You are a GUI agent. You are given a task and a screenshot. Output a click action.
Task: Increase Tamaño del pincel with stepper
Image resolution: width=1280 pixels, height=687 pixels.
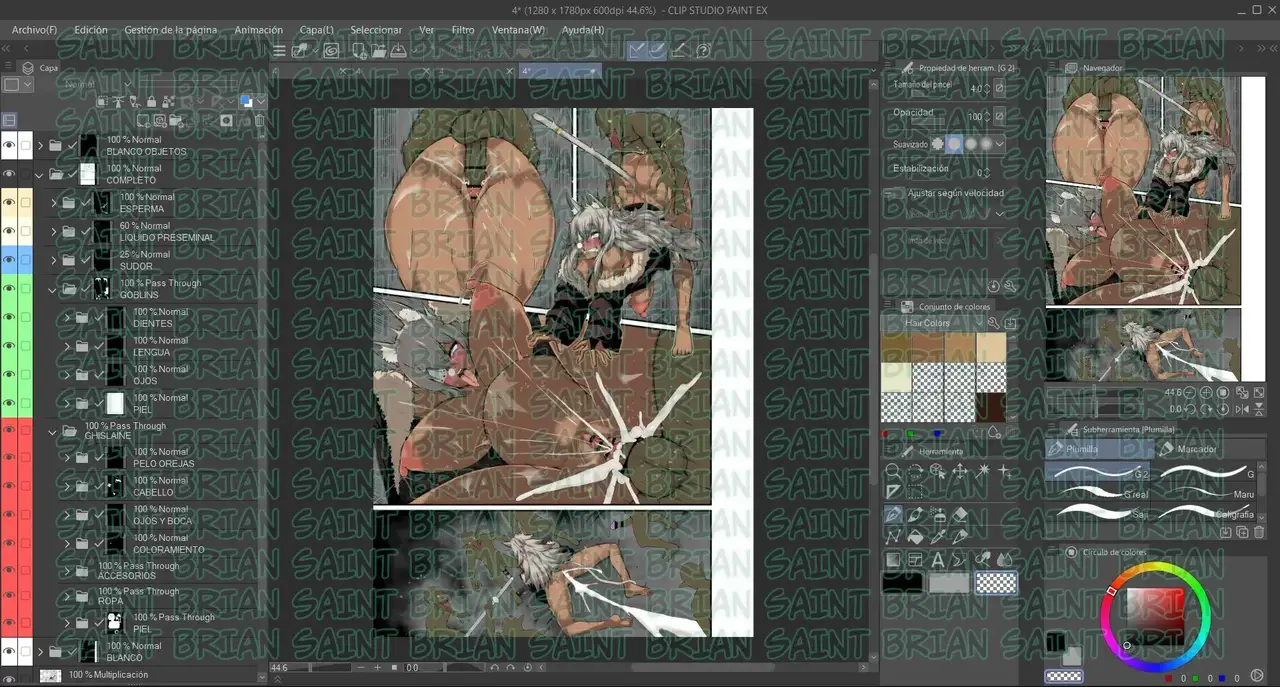987,84
